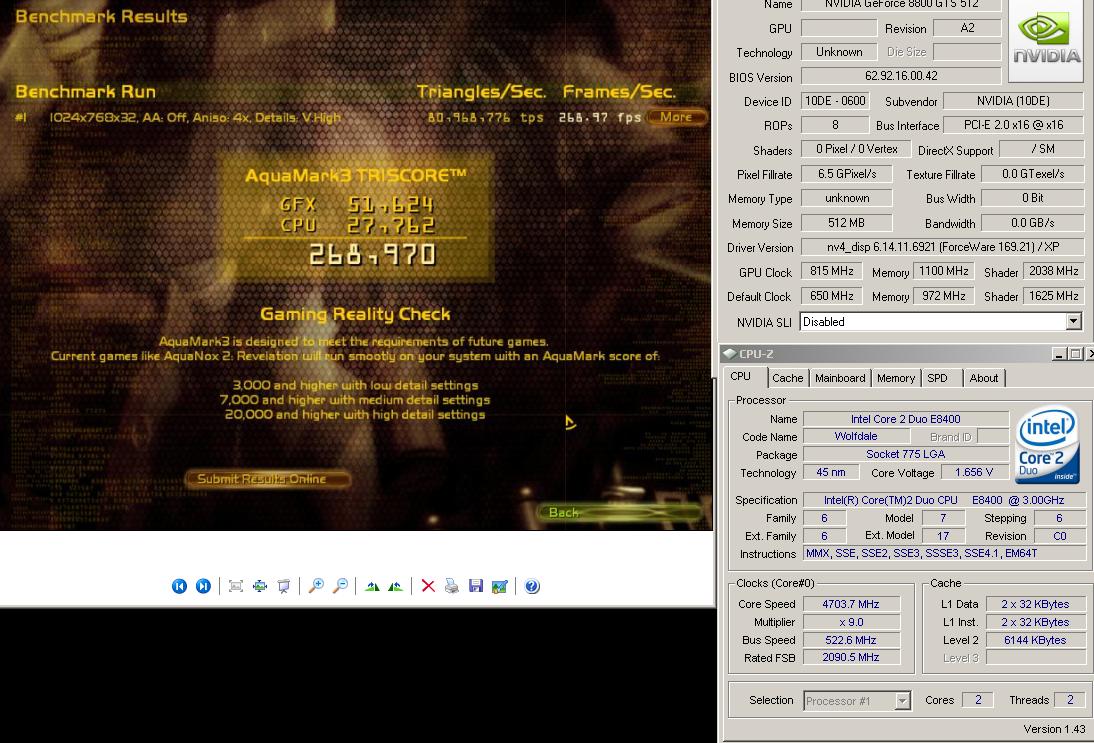The image size is (1094, 743).
Task: Open the NVIDIA SLI dropdown
Action: [1074, 322]
